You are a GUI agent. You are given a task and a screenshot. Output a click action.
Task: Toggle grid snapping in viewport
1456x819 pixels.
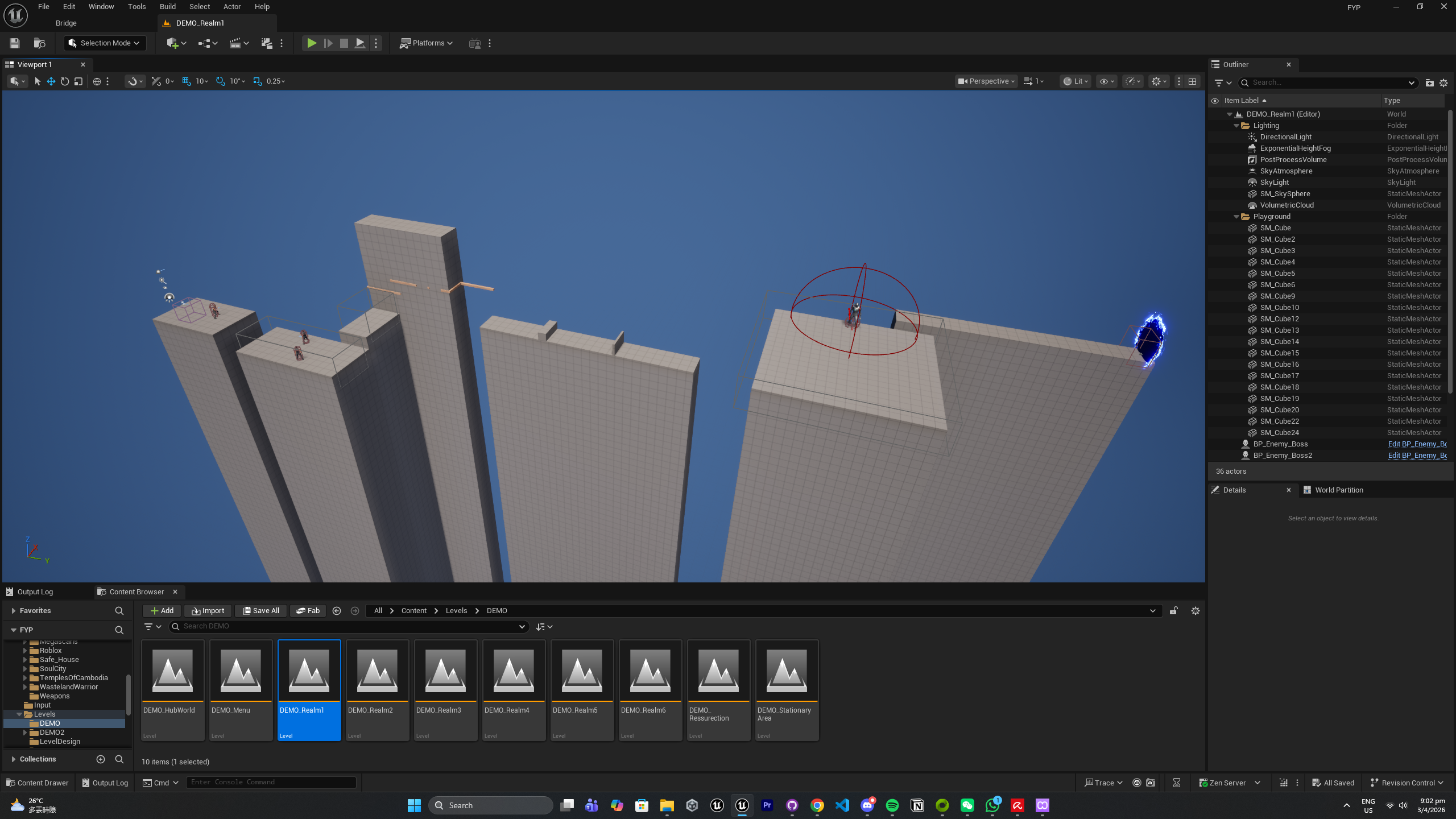(x=187, y=81)
